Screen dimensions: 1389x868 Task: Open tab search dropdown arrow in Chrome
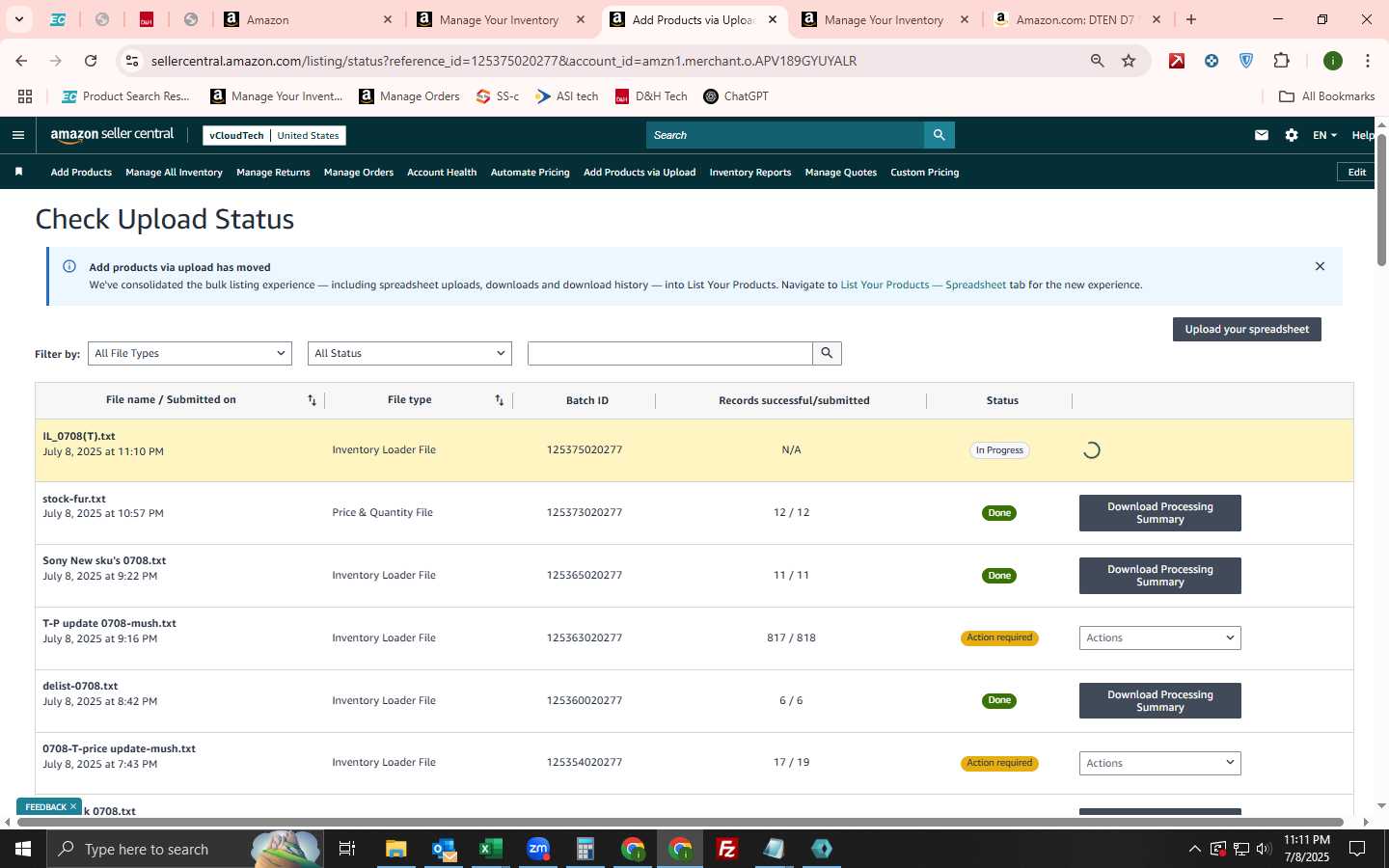[x=18, y=19]
